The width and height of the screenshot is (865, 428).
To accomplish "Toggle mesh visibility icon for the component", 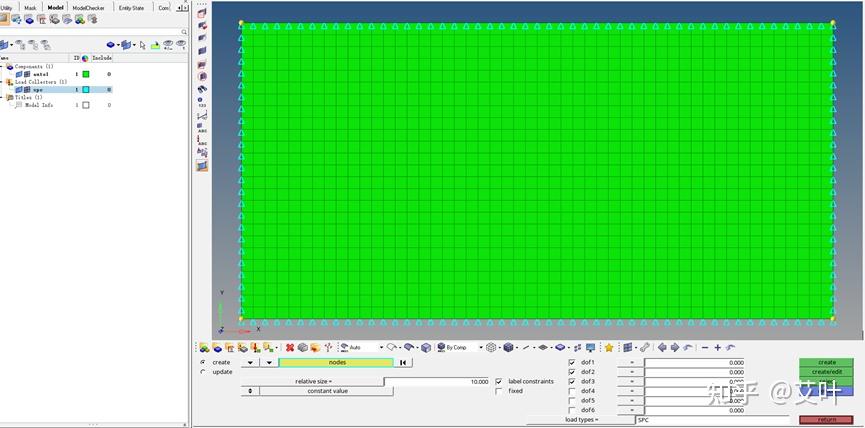I will click(27, 74).
